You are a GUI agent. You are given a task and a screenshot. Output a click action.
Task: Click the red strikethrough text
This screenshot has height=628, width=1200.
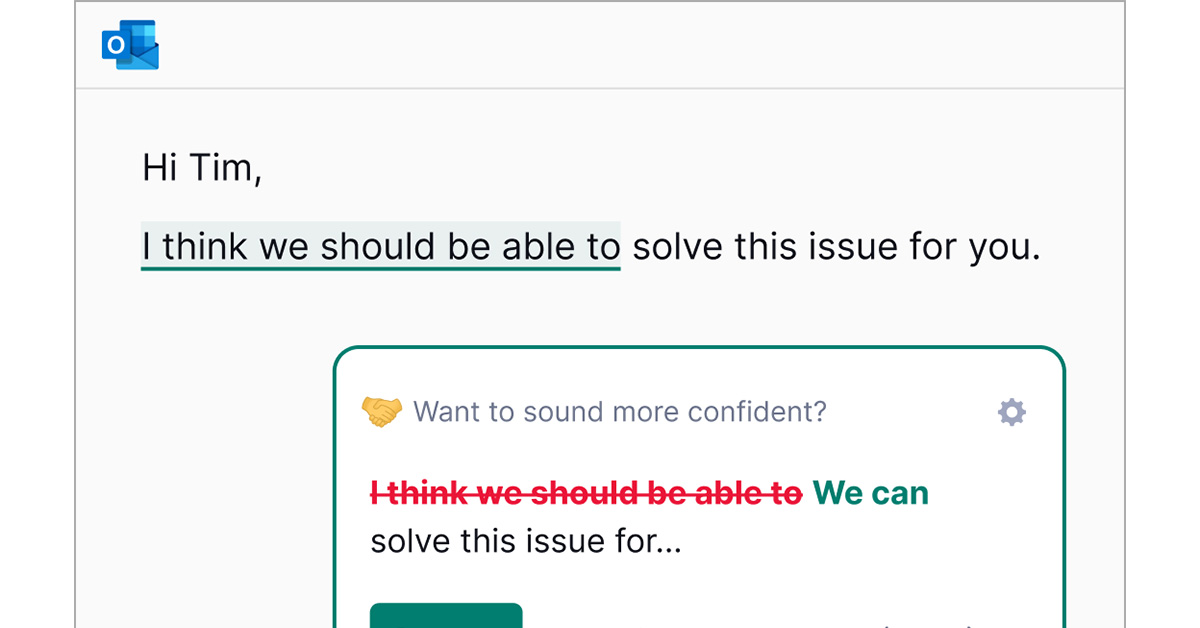tap(586, 493)
